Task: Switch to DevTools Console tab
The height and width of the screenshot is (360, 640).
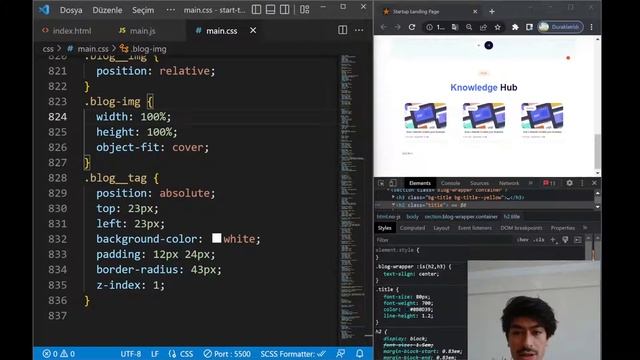Action: (450, 183)
